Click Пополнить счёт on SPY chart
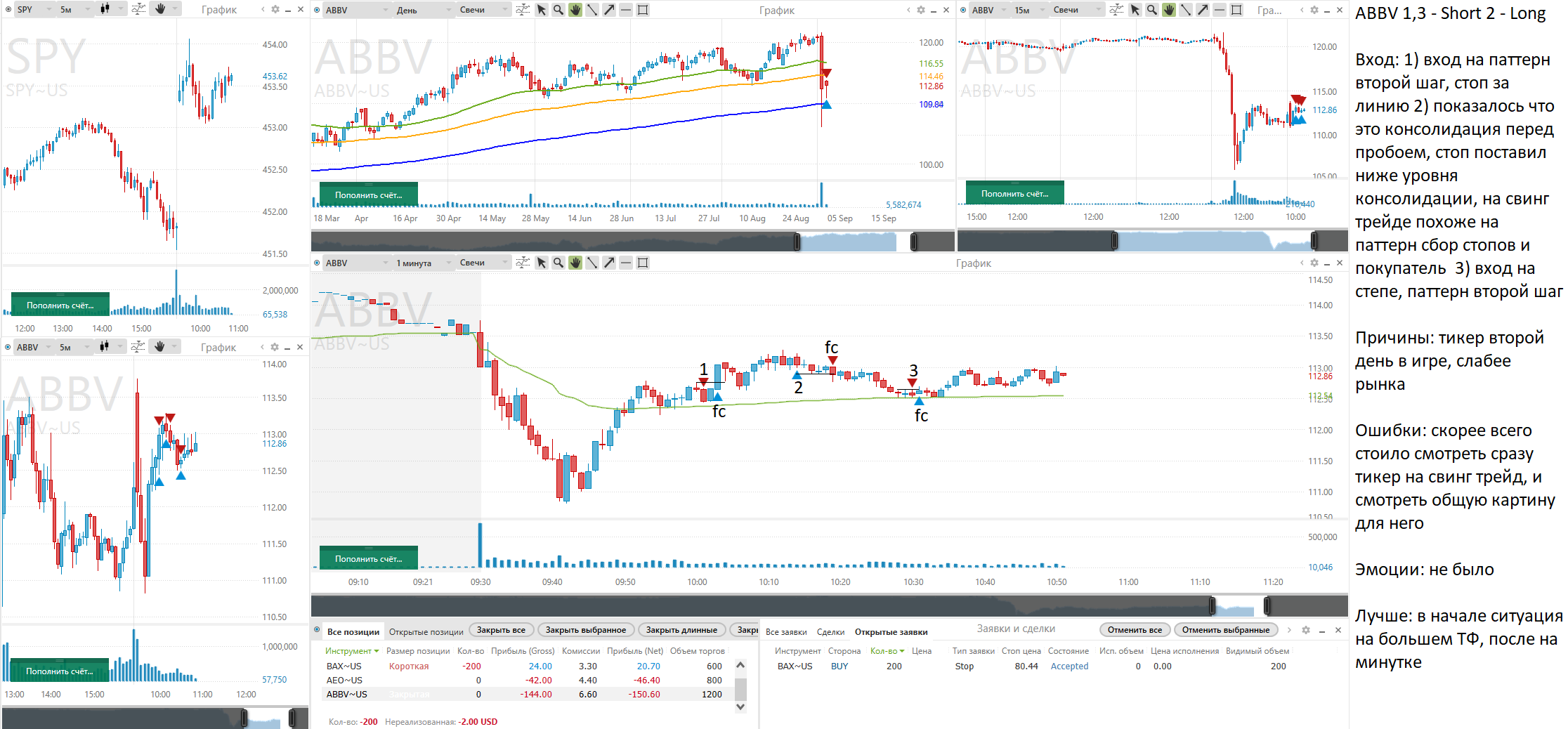 click(60, 305)
